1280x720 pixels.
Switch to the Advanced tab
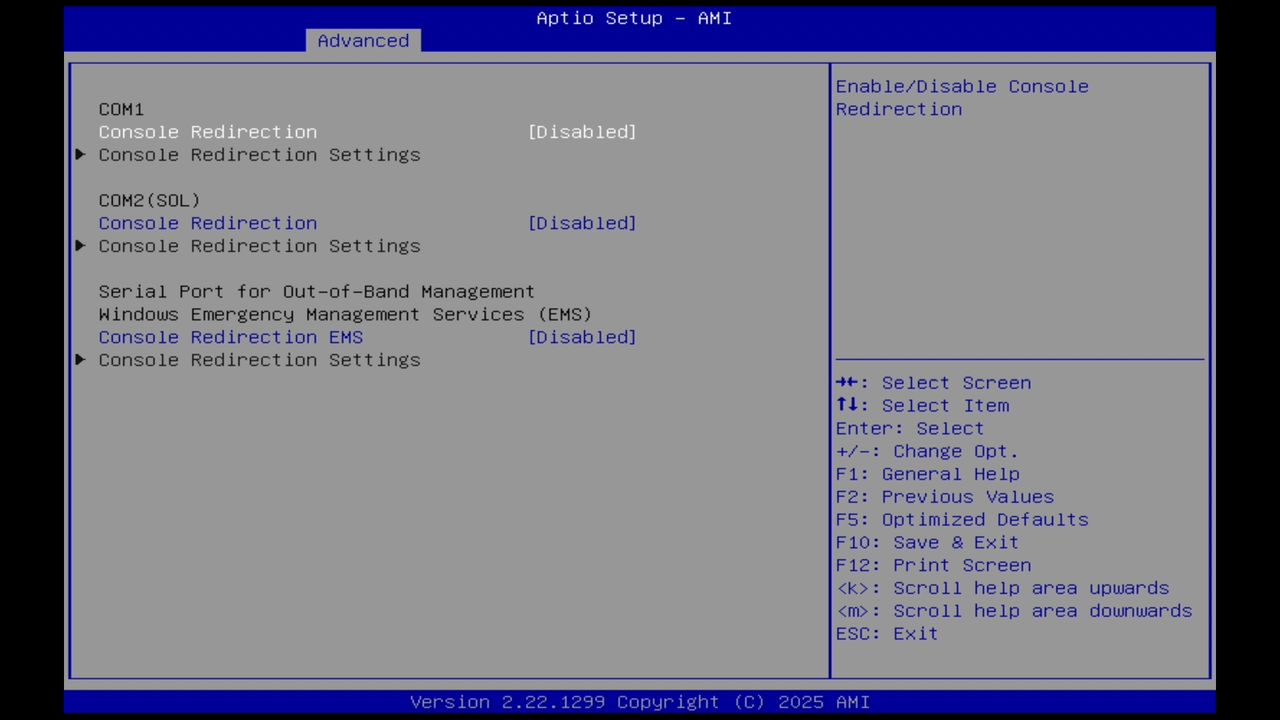point(363,40)
